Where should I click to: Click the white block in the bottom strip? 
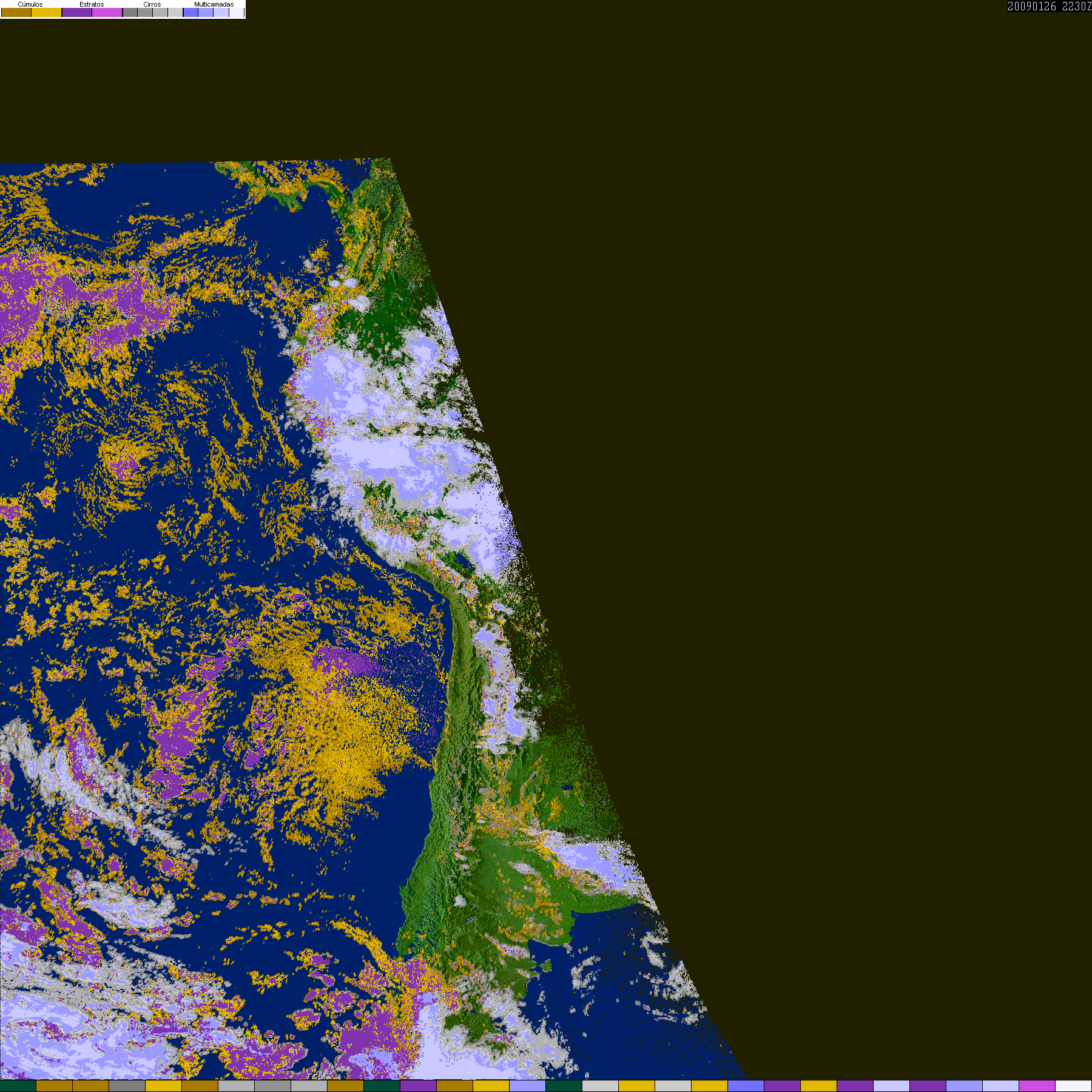[1073, 1086]
